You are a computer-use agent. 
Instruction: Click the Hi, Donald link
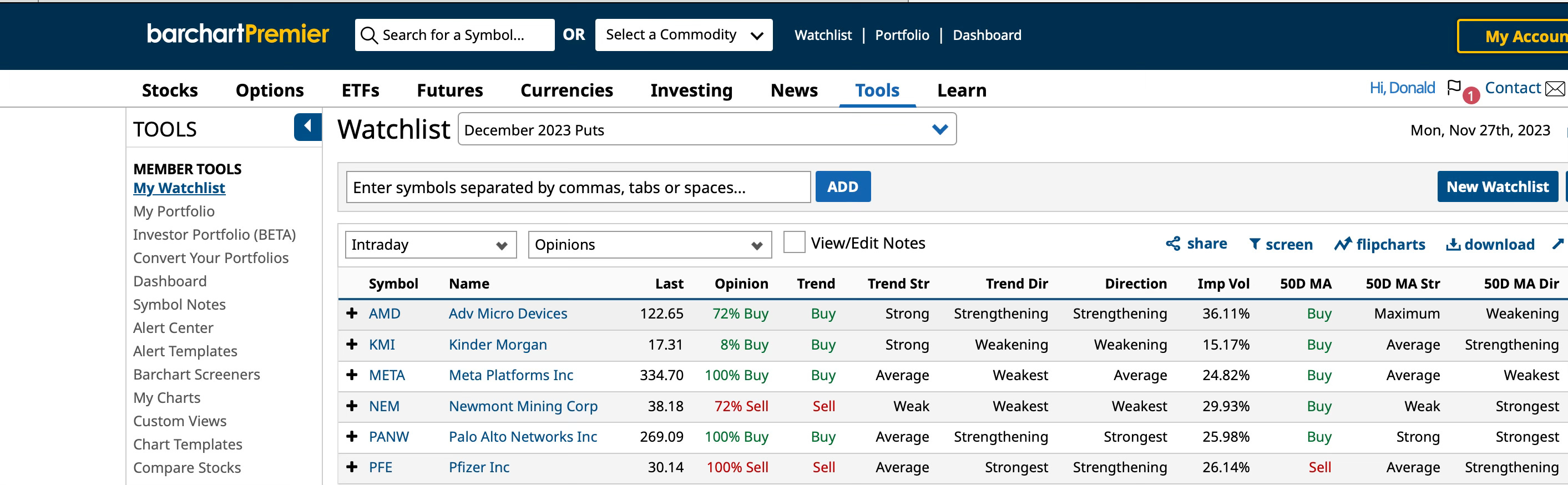1402,88
